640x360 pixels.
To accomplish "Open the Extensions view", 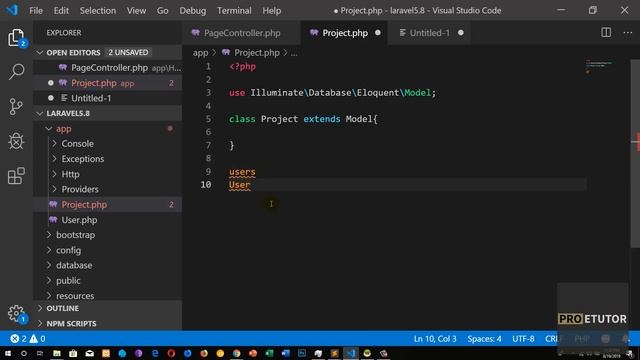I will (x=16, y=176).
